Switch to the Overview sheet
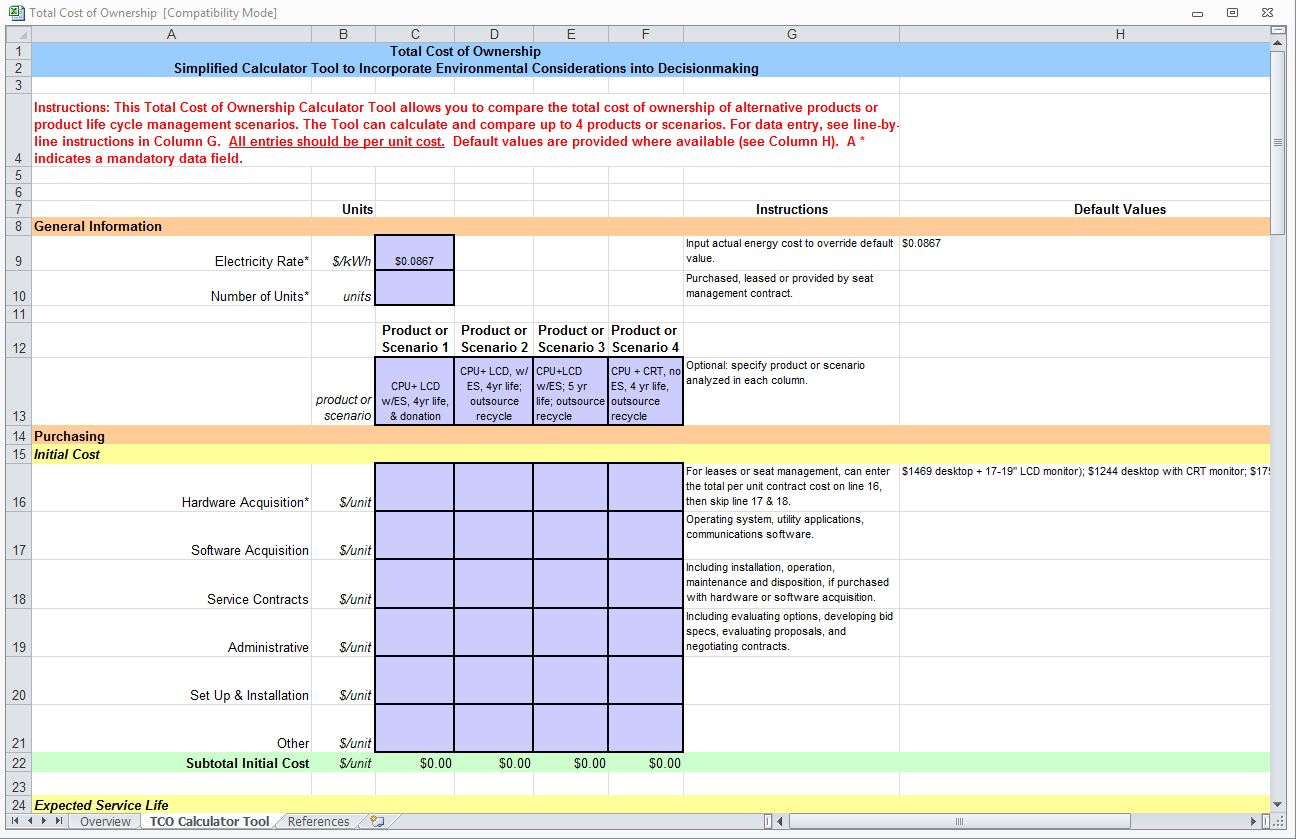1296x839 pixels. coord(104,820)
